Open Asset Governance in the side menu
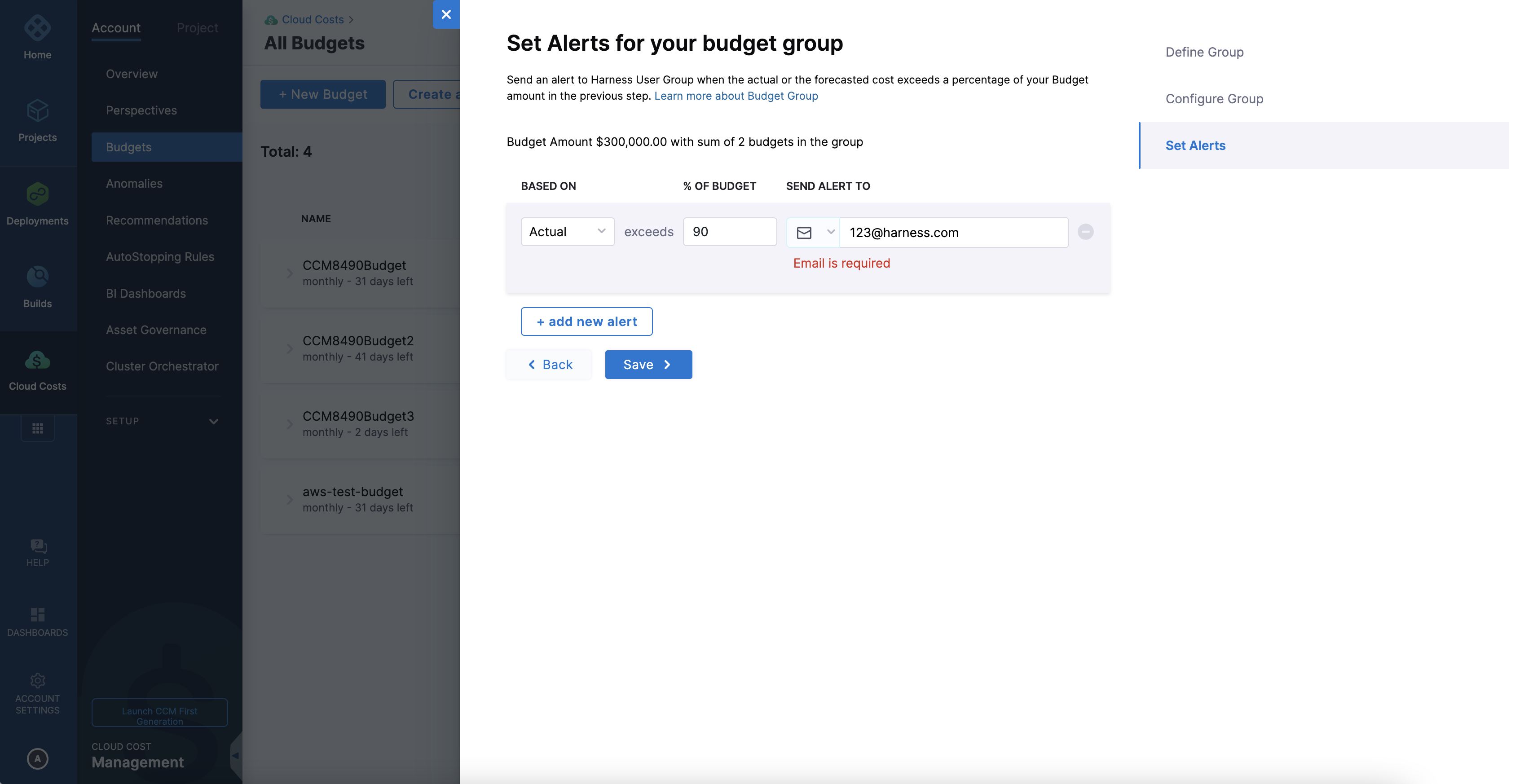Image resolution: width=1533 pixels, height=784 pixels. tap(156, 330)
